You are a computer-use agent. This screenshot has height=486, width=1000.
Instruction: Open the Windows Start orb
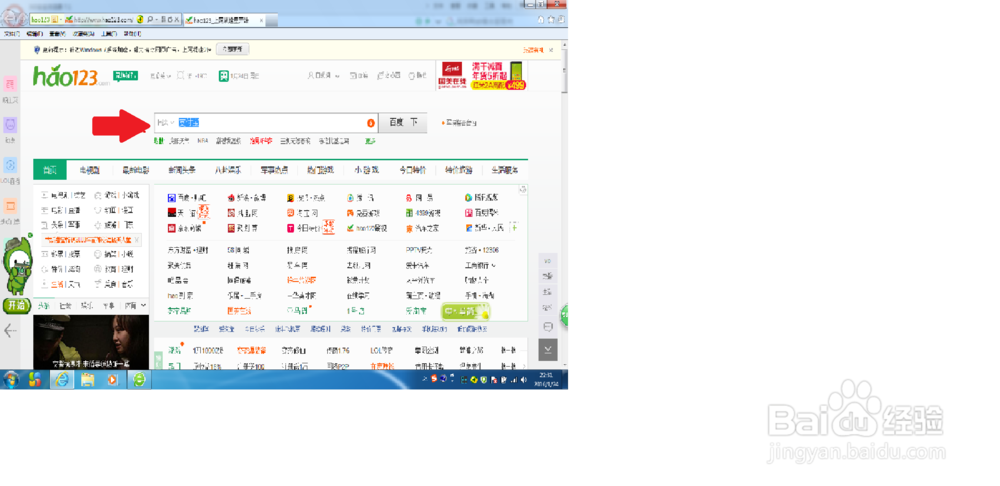11,379
